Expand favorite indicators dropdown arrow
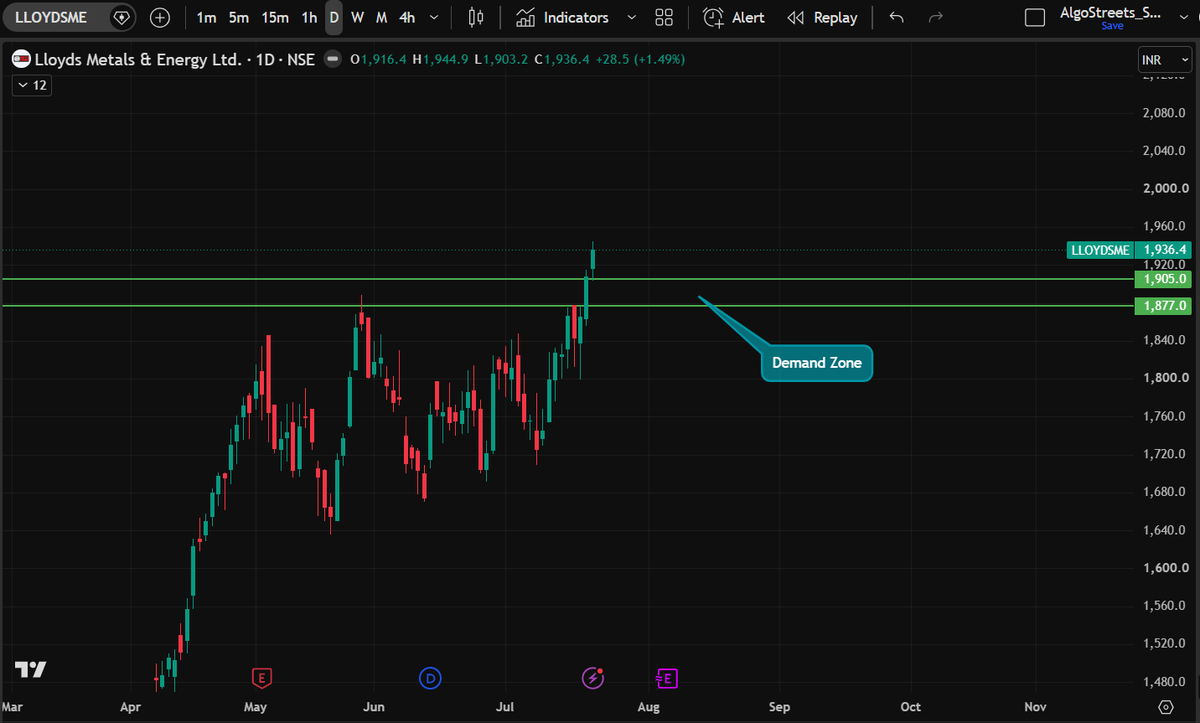The height and width of the screenshot is (723, 1200). click(631, 18)
